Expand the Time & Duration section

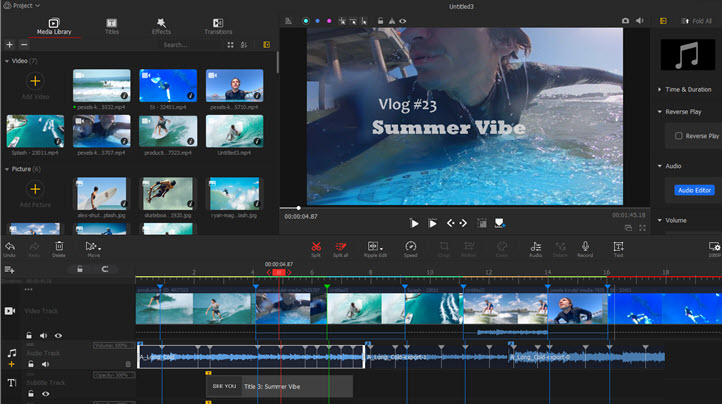(686, 89)
